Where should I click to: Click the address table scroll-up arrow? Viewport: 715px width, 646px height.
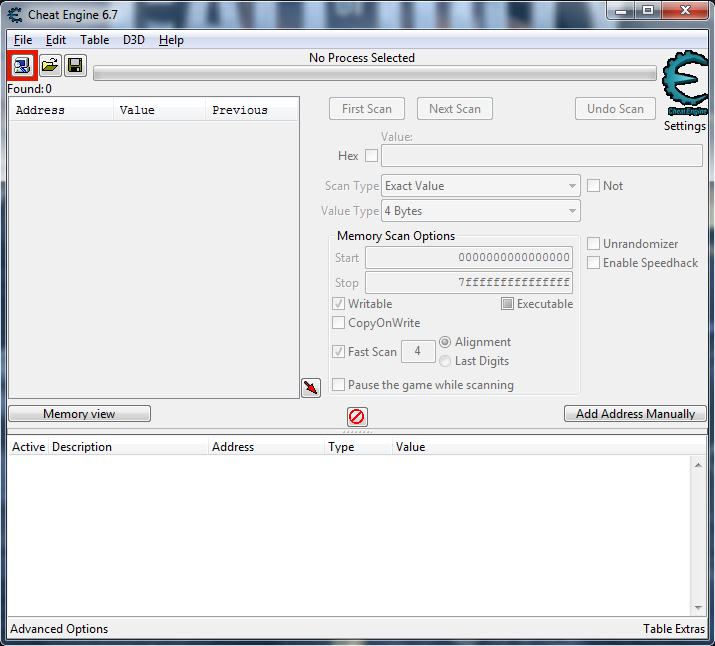click(x=698, y=465)
